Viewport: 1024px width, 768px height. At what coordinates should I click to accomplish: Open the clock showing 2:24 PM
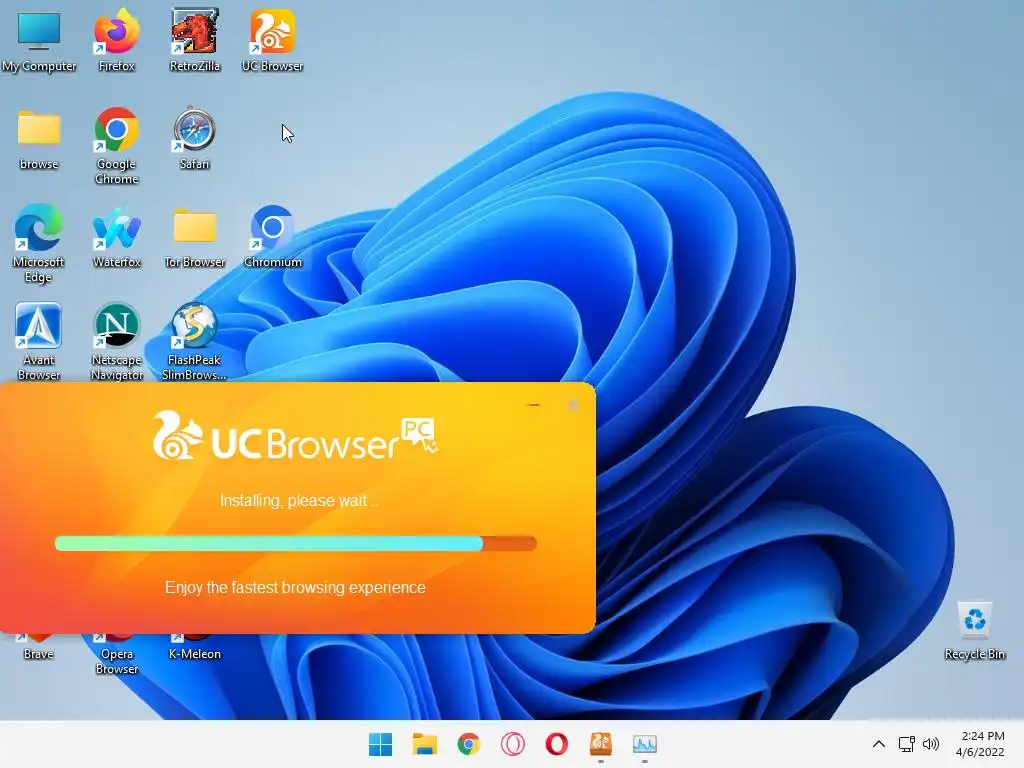980,744
